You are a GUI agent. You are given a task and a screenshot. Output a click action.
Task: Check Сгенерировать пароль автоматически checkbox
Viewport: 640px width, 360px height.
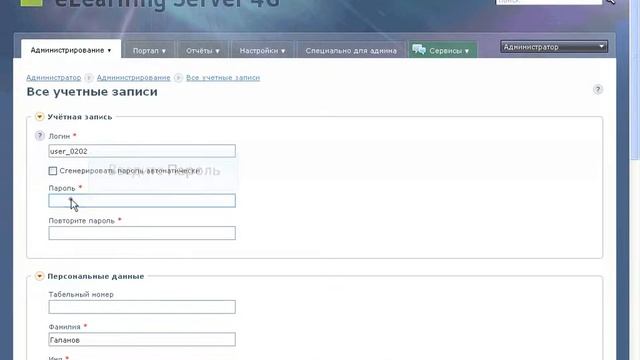pyautogui.click(x=53, y=171)
